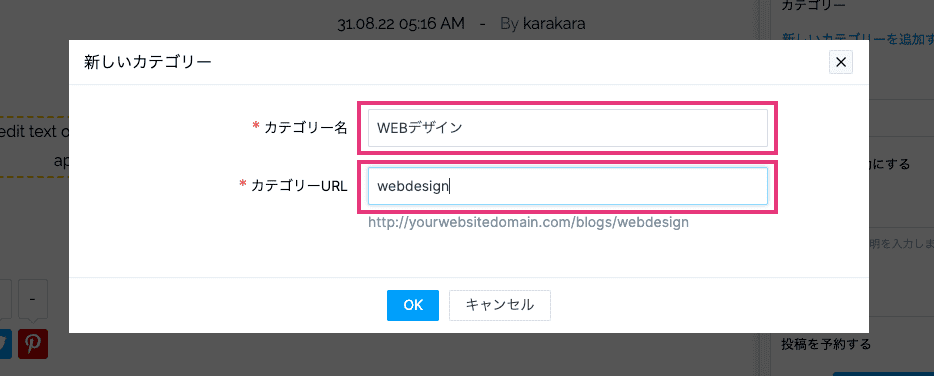Click the Pinterest count bubble showing dash
934x376 pixels.
pyautogui.click(x=33, y=299)
